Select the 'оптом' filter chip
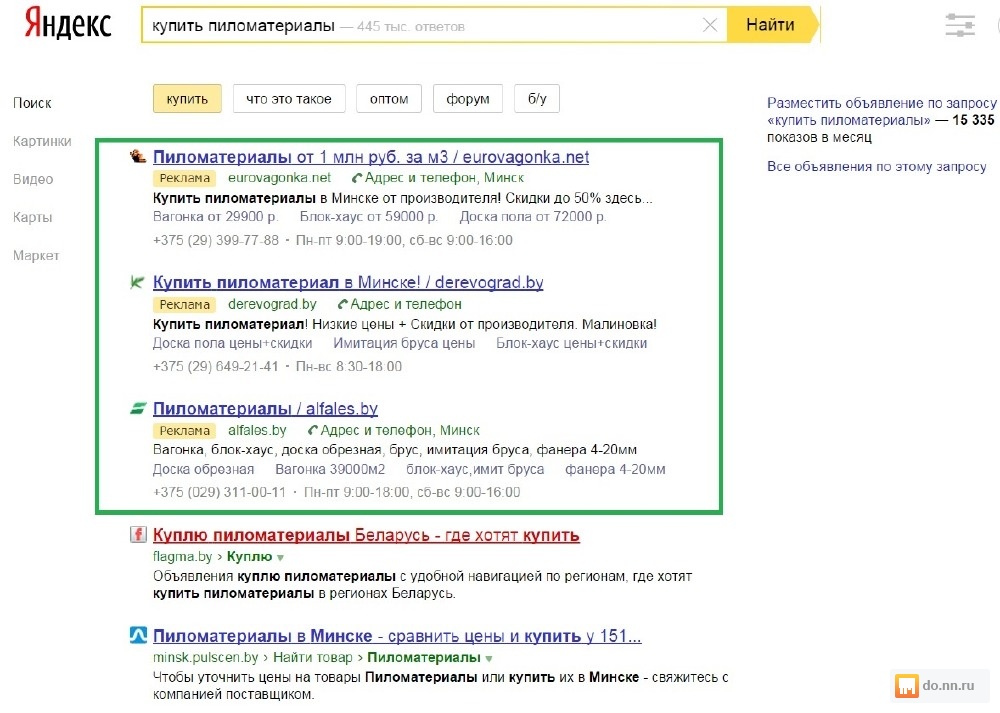Image resolution: width=1000 pixels, height=713 pixels. (389, 99)
